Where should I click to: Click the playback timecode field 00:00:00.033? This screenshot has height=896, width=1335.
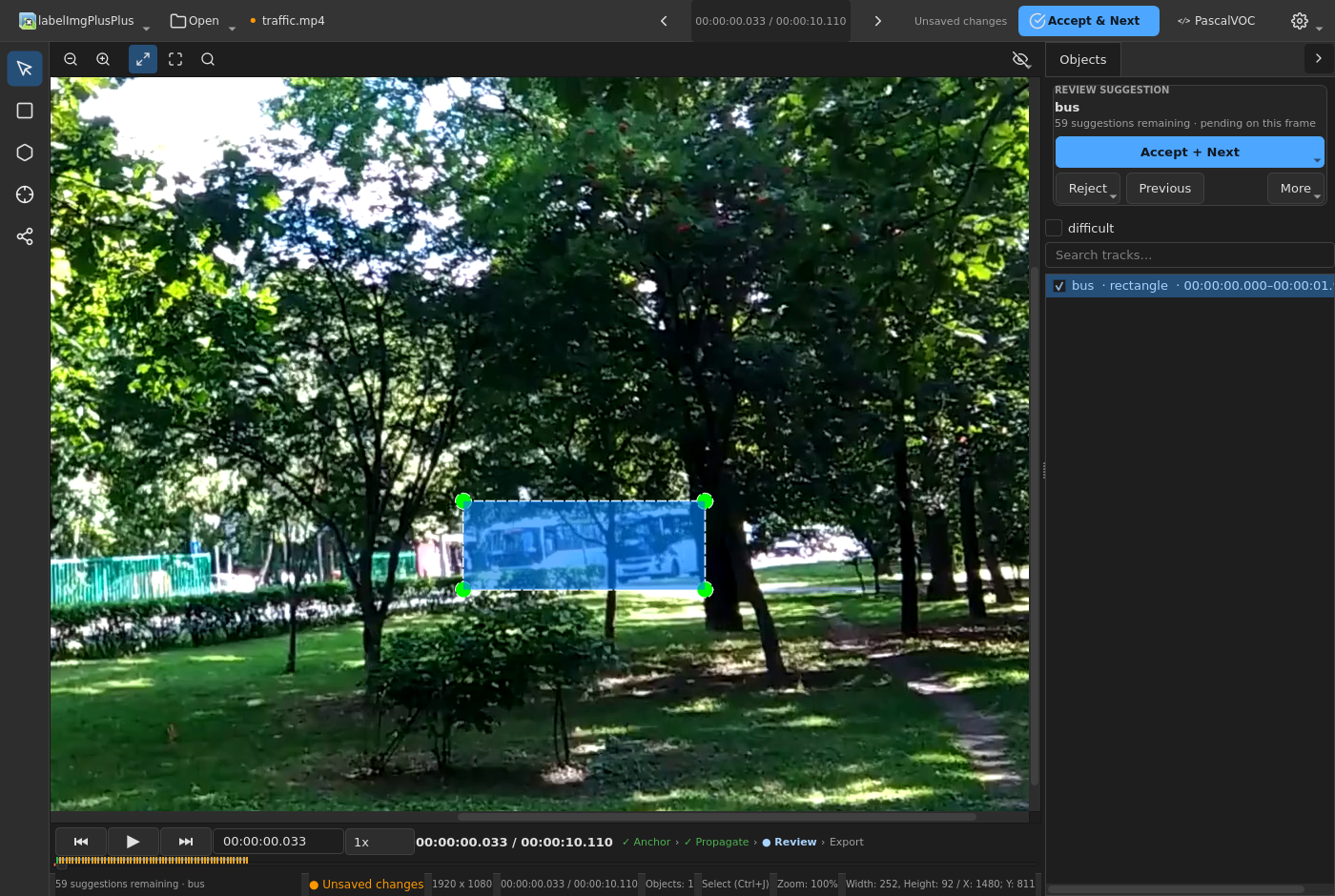coord(277,842)
